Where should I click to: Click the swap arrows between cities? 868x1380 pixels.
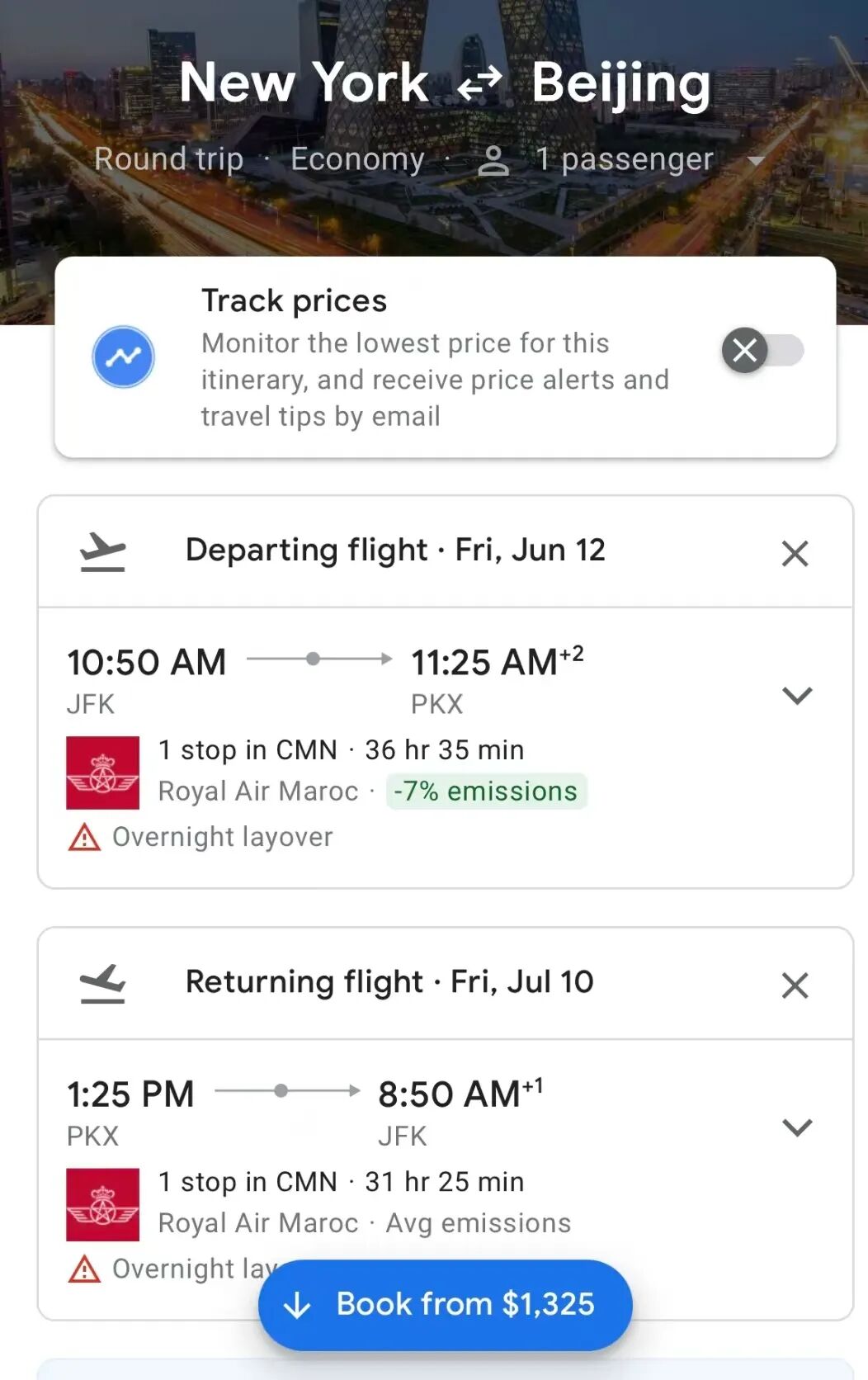479,83
